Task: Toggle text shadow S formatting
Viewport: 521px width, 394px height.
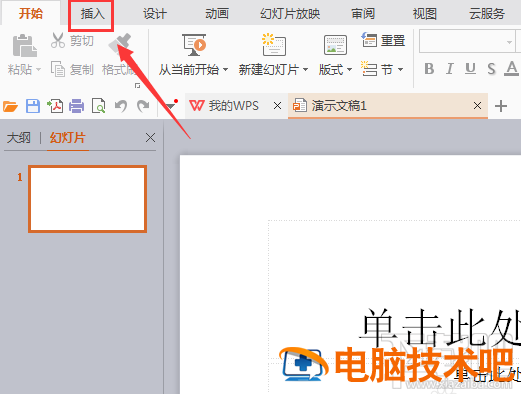Action: click(491, 69)
